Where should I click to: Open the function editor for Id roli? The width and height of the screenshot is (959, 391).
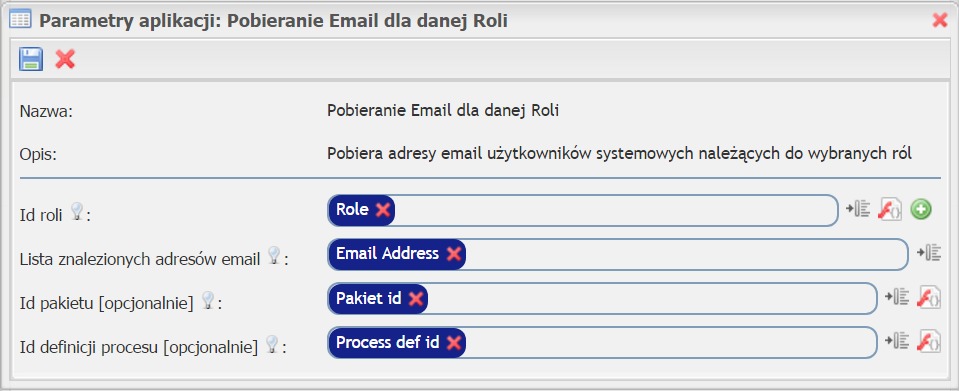(890, 210)
